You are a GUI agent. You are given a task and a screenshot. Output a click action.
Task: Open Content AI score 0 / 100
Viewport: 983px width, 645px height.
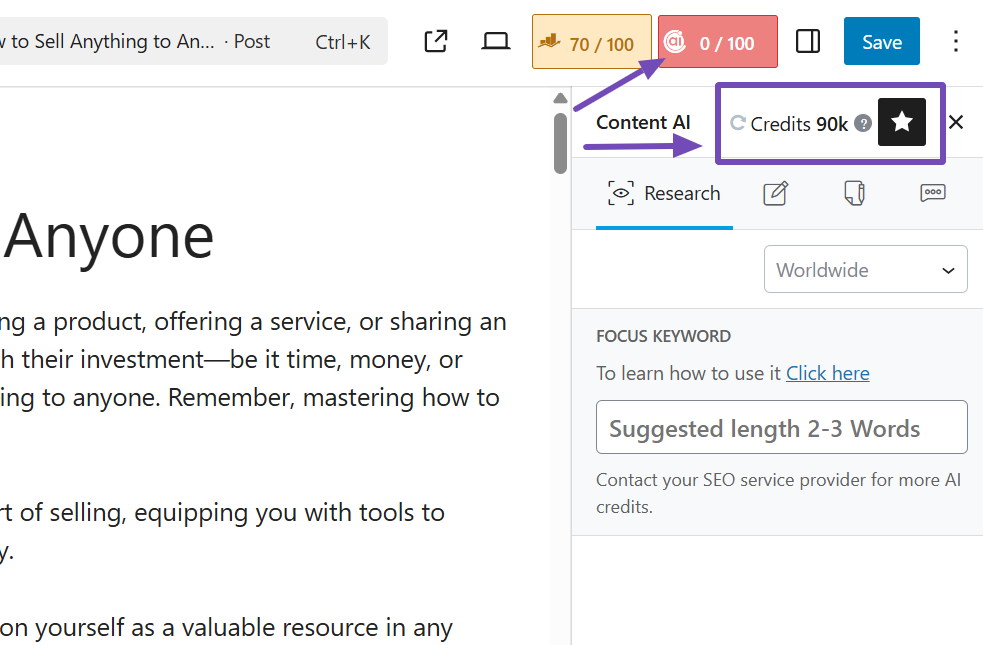pyautogui.click(x=717, y=43)
